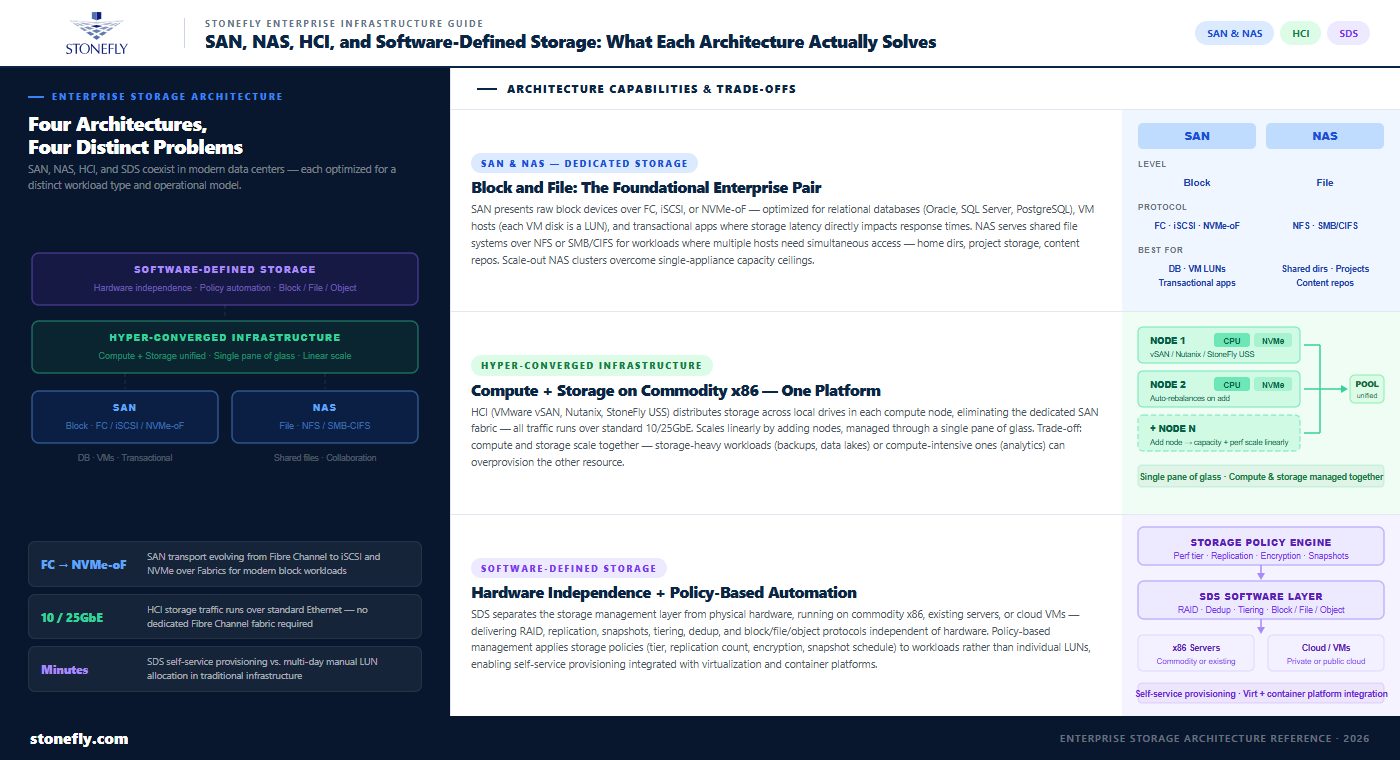This screenshot has width=1400, height=760.
Task: Click the 'Software-Defined Storage' purple section badge
Action: click(x=568, y=568)
